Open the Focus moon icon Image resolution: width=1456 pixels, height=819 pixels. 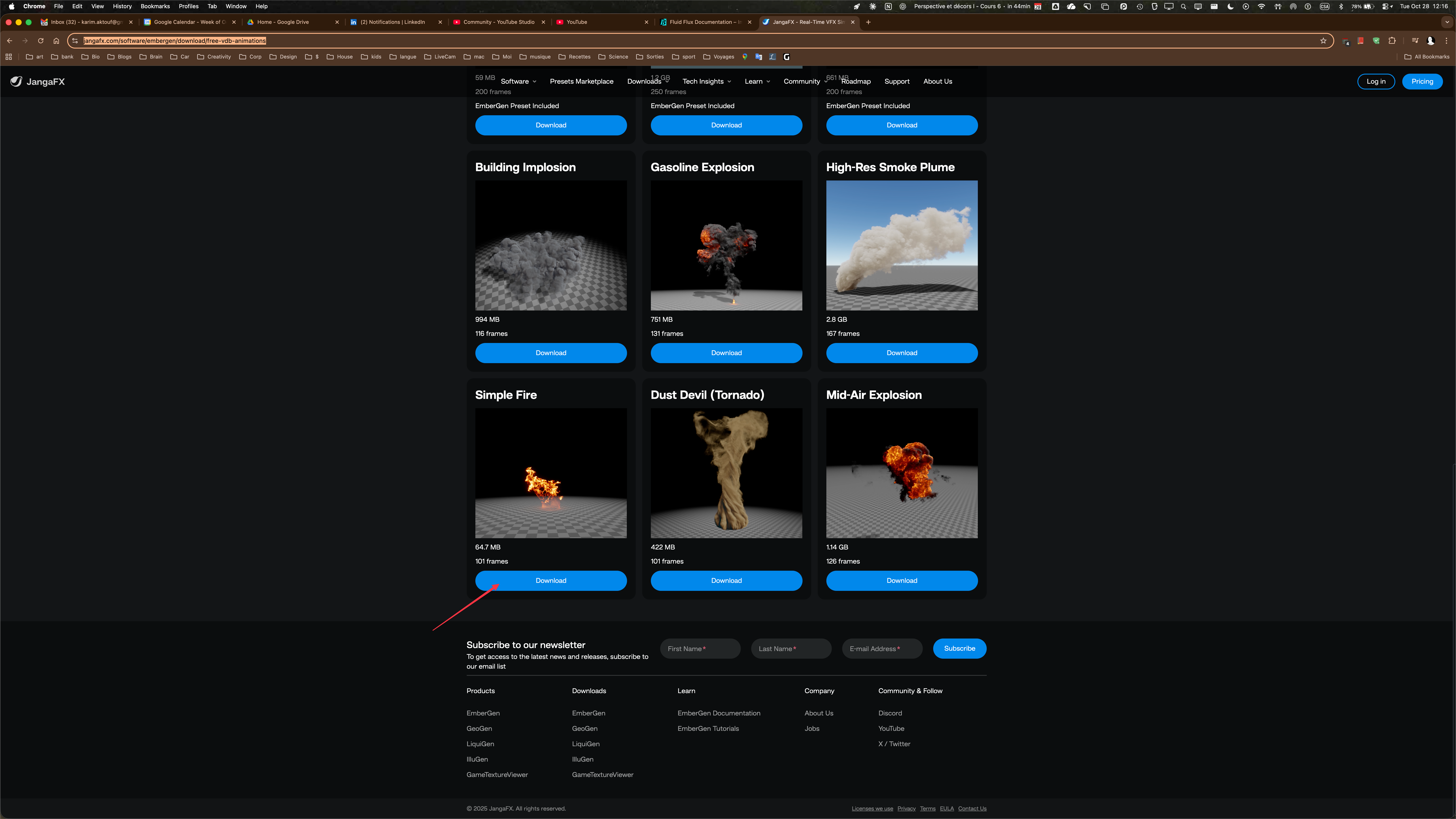[x=1230, y=7]
